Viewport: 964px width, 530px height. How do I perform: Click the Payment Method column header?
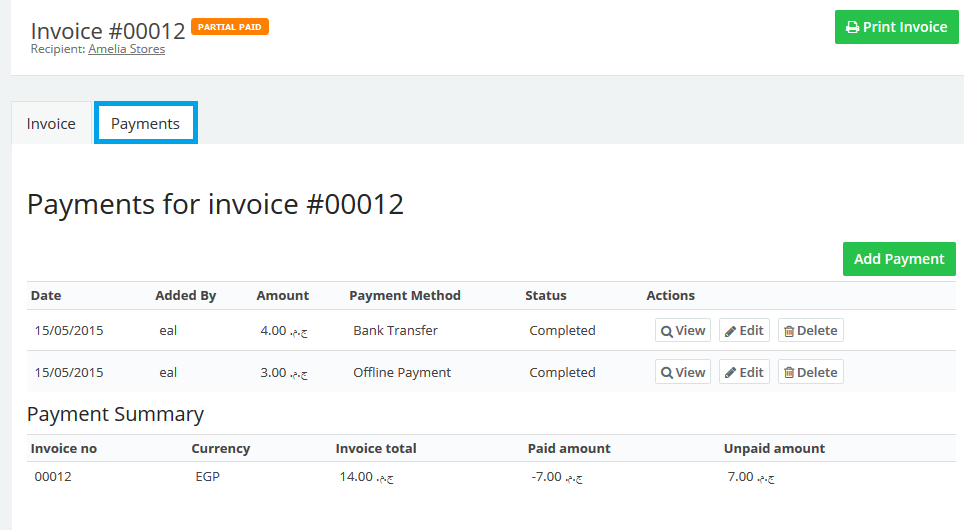[x=404, y=296]
